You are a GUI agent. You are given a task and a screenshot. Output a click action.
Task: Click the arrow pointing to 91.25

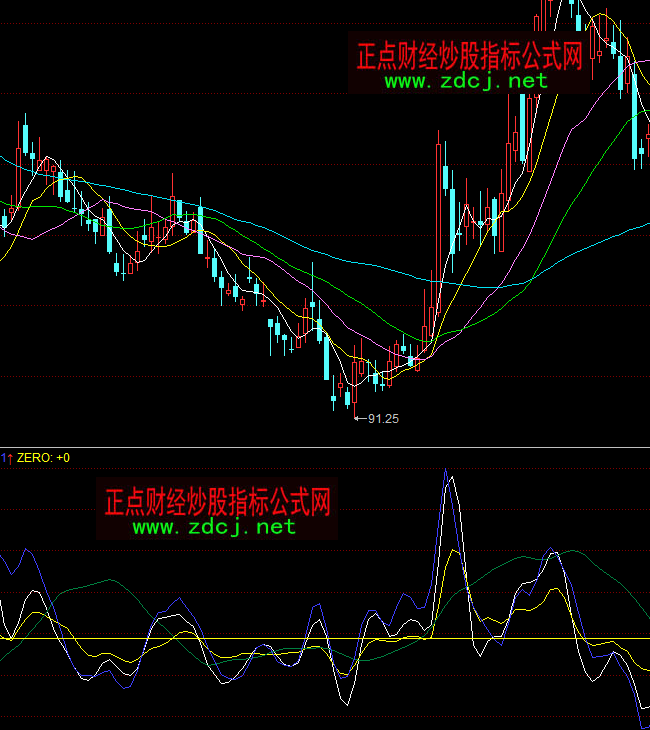coord(360,419)
